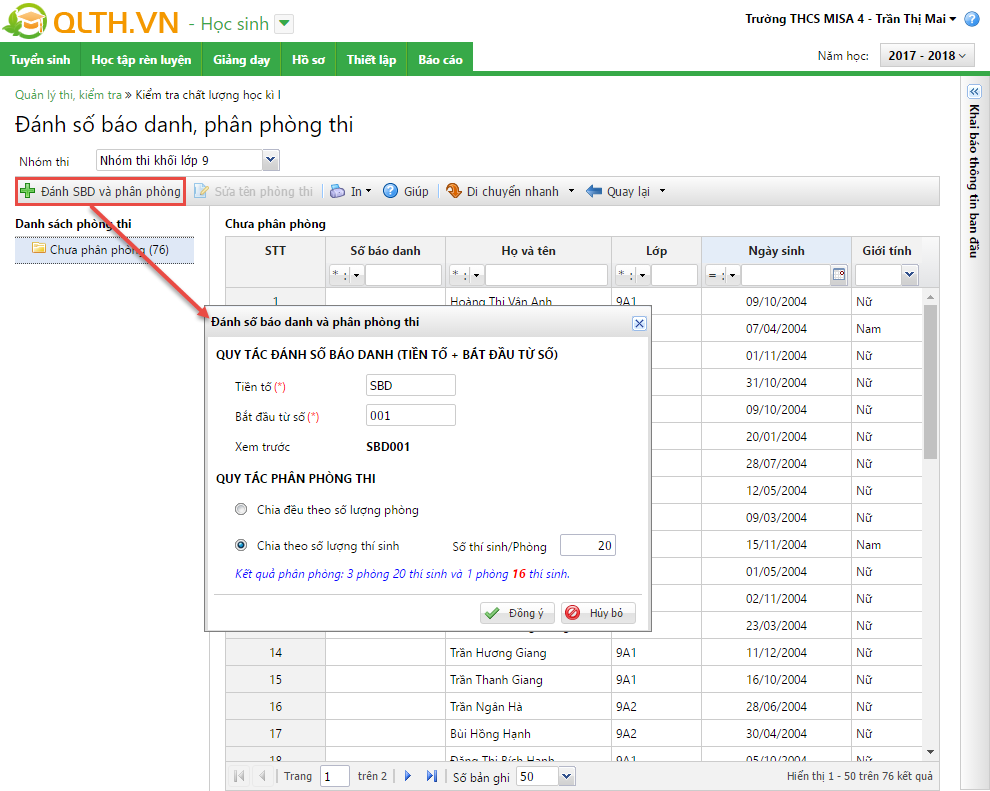Open the Ngày sinh calendar picker icon

838,275
